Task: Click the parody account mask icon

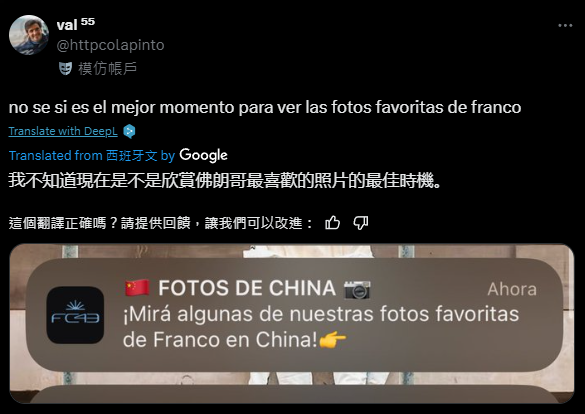Action: tap(65, 69)
